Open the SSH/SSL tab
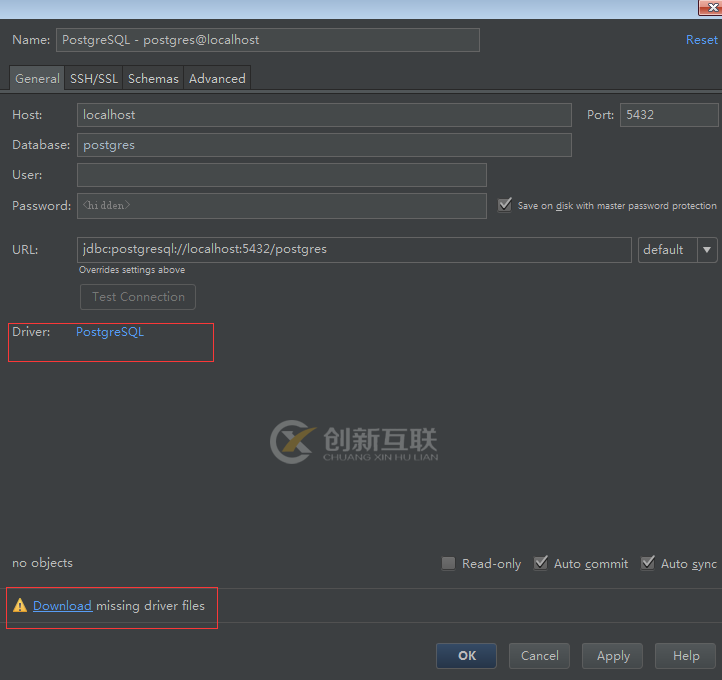 coord(94,79)
